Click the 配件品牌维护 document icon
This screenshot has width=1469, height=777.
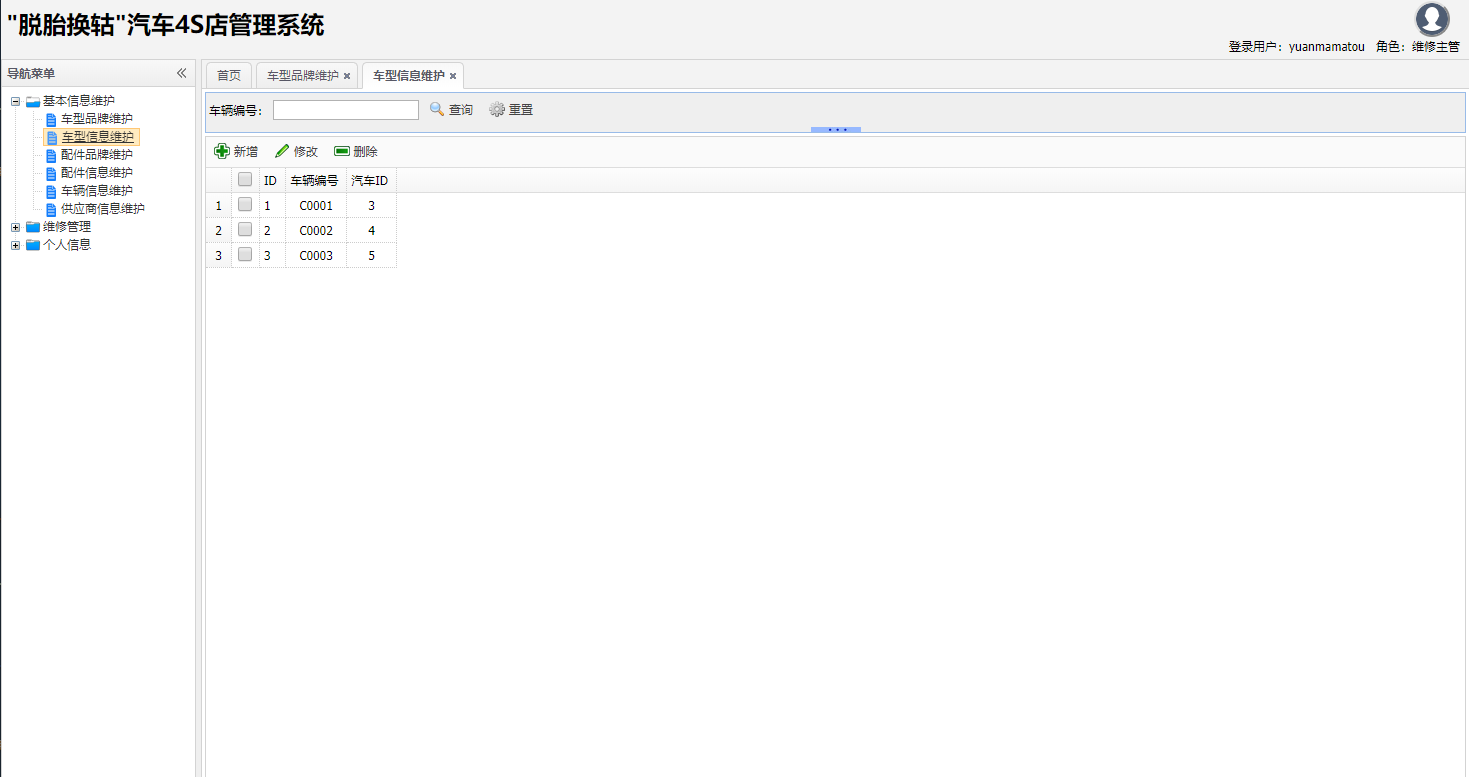51,156
